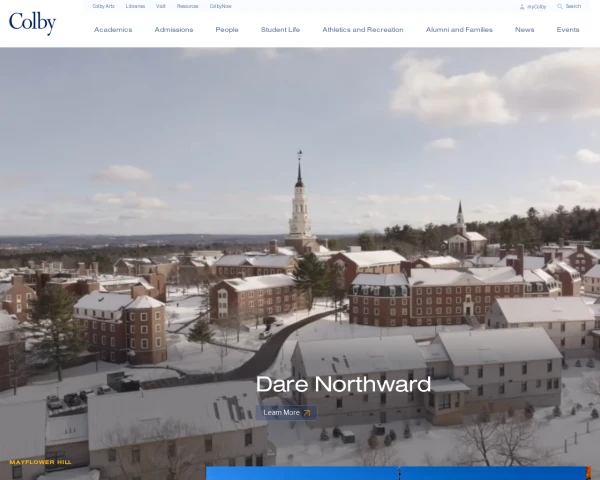Click the myColby person icon
Screen dimensions: 600x480
[522, 6]
